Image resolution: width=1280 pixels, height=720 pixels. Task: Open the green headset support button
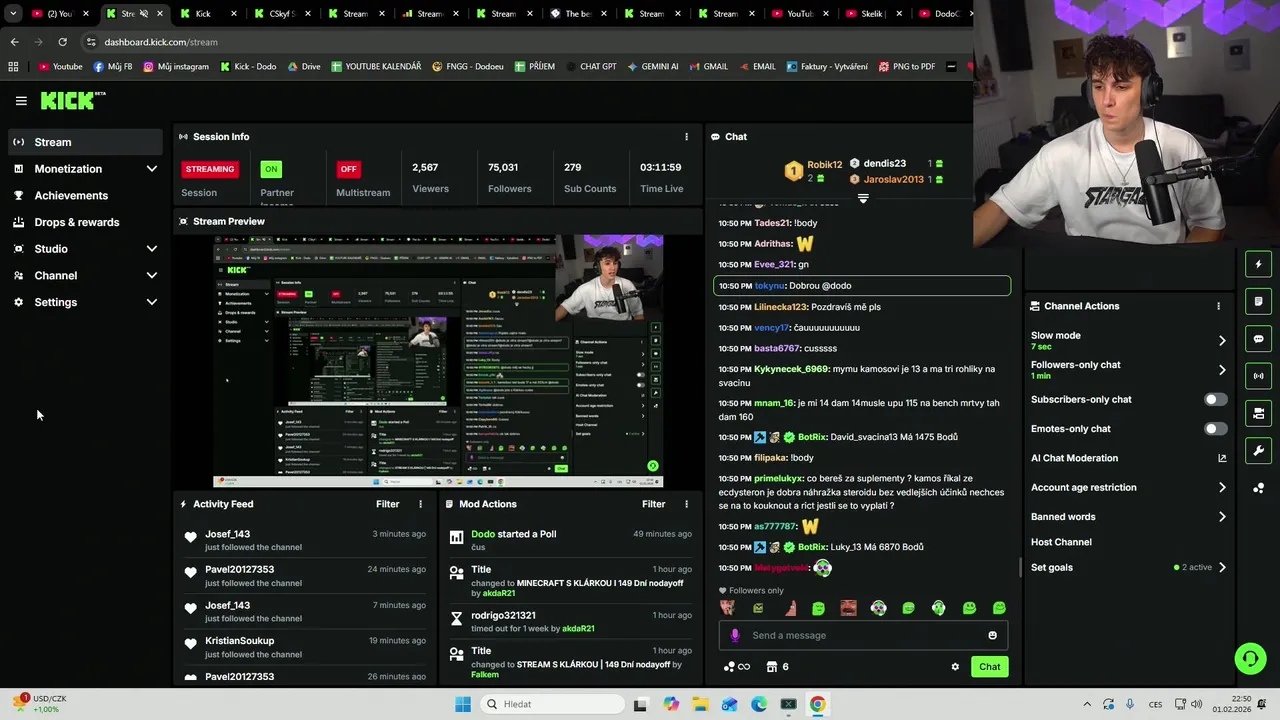[x=1250, y=658]
